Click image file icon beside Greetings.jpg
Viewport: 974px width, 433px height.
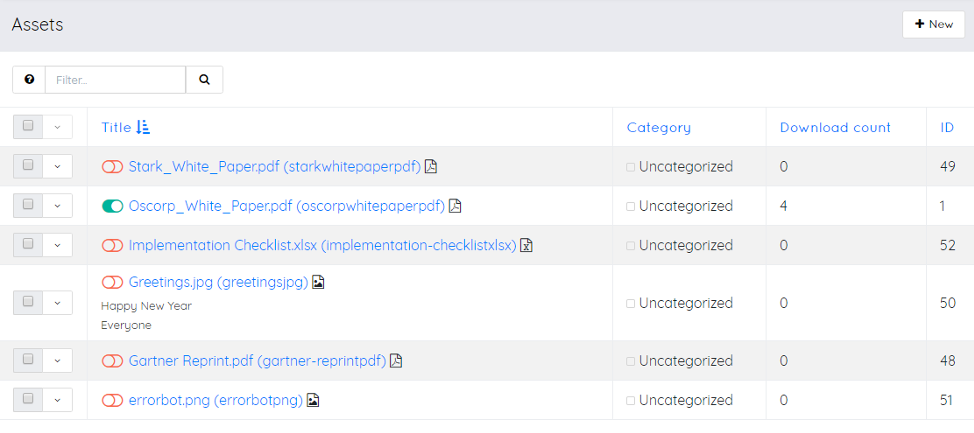(x=318, y=283)
